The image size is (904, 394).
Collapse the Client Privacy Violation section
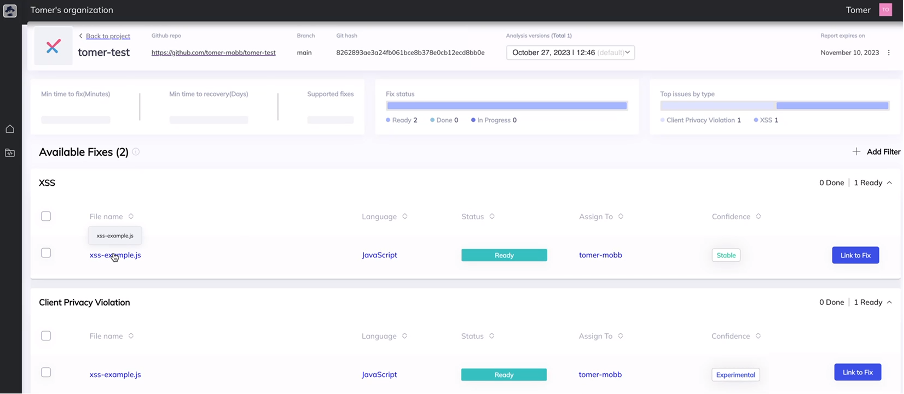[890, 302]
